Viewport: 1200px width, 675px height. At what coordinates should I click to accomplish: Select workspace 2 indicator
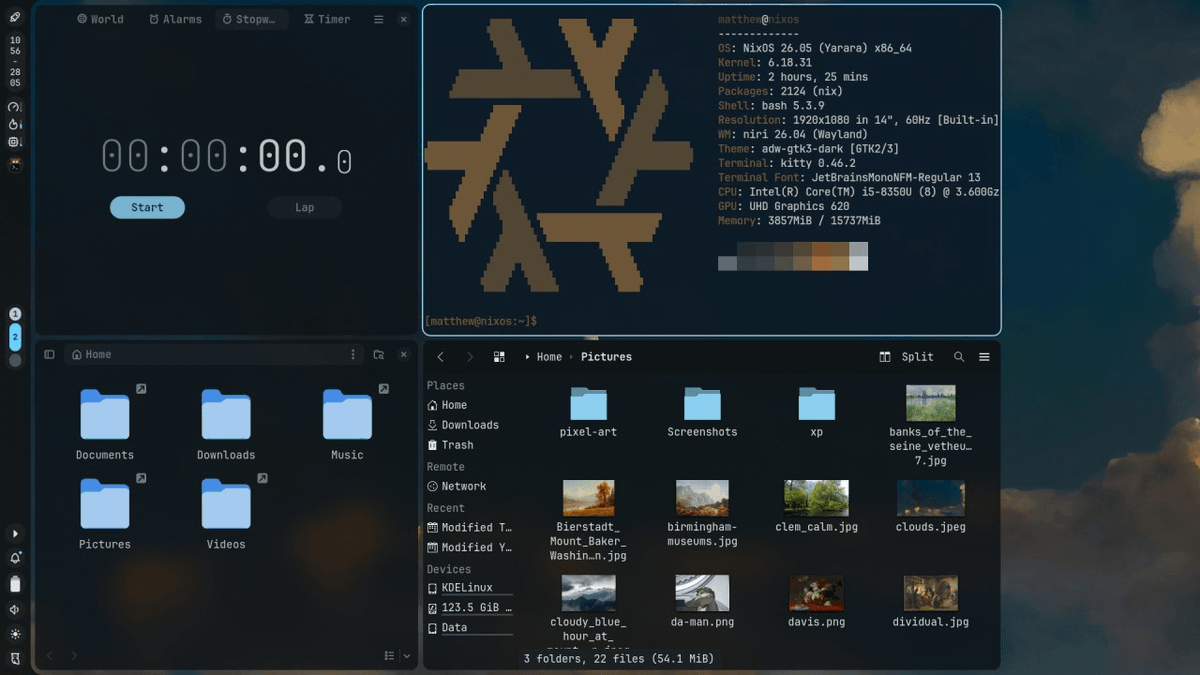click(x=15, y=337)
